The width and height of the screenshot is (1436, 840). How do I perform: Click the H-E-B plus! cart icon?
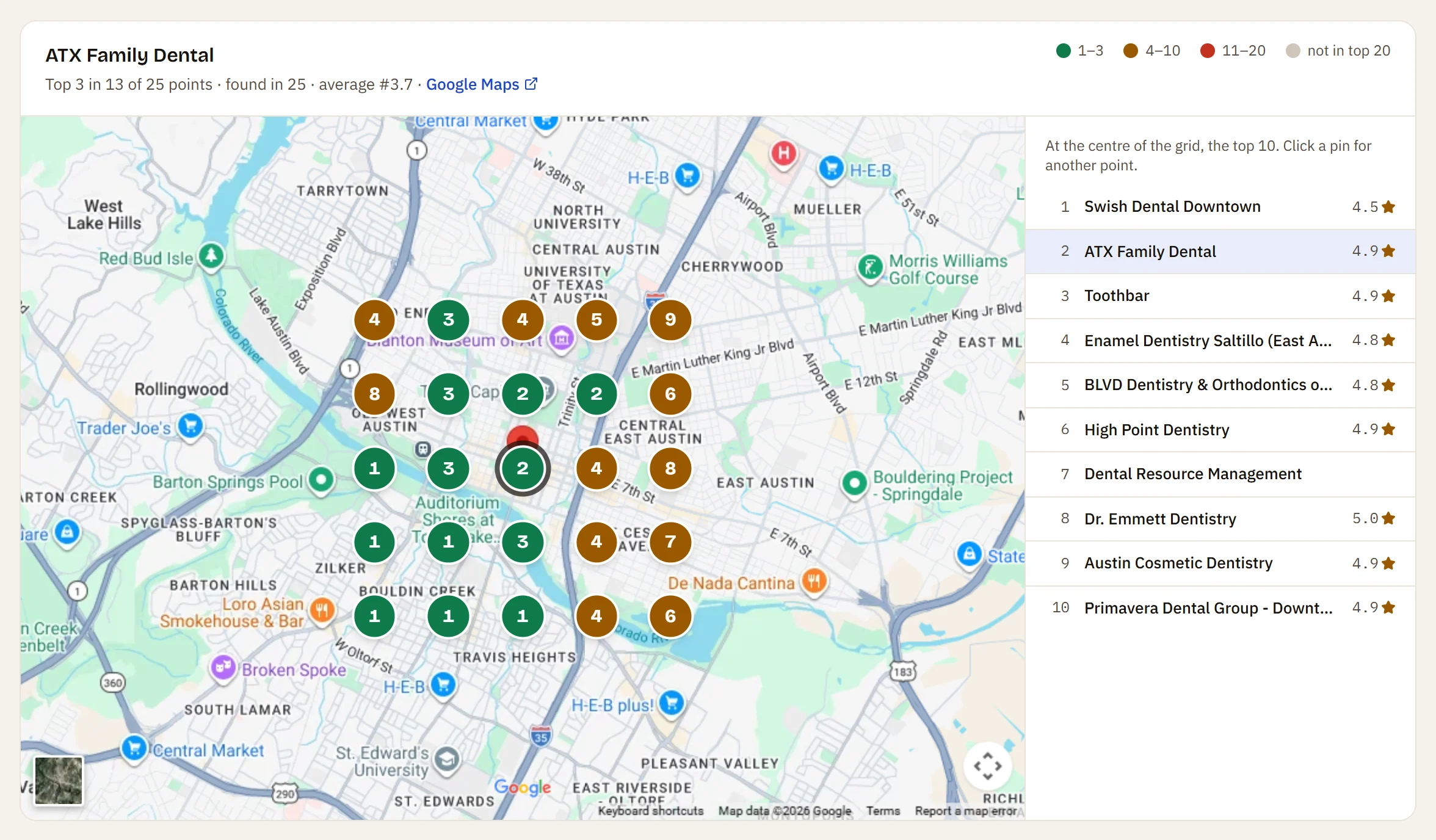pos(672,703)
